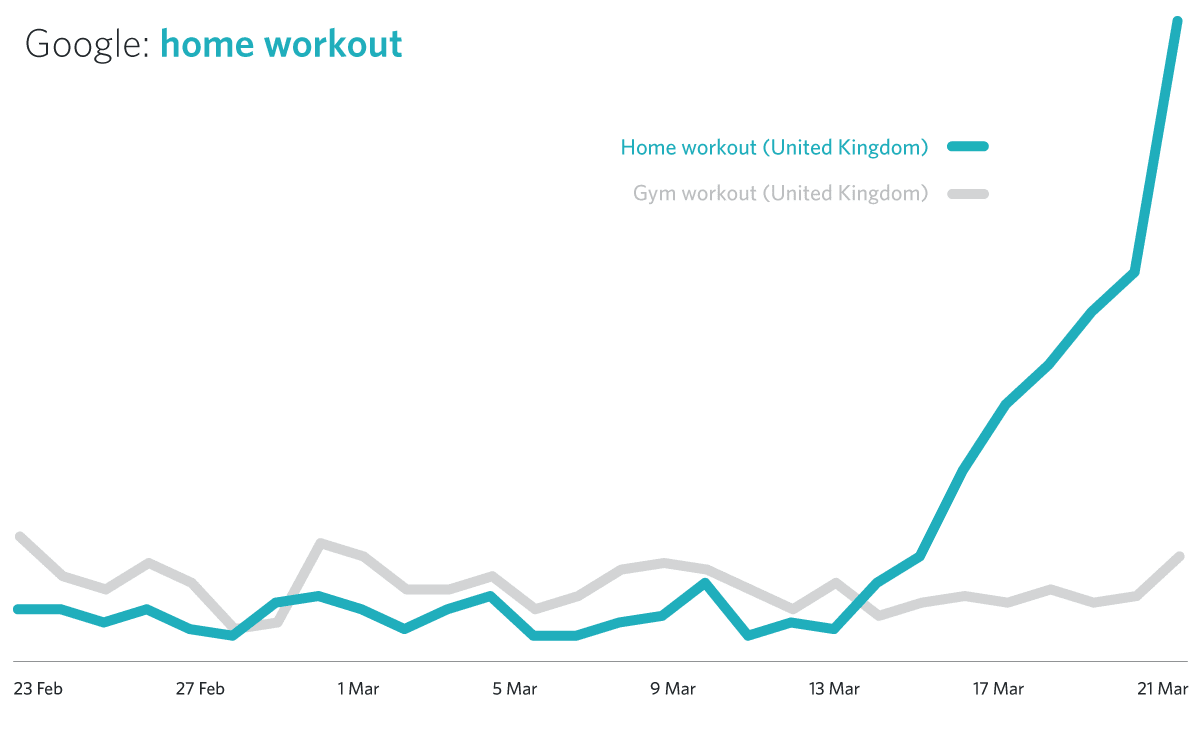Click the 13 Mar axis label
This screenshot has width=1200, height=730.
point(834,689)
